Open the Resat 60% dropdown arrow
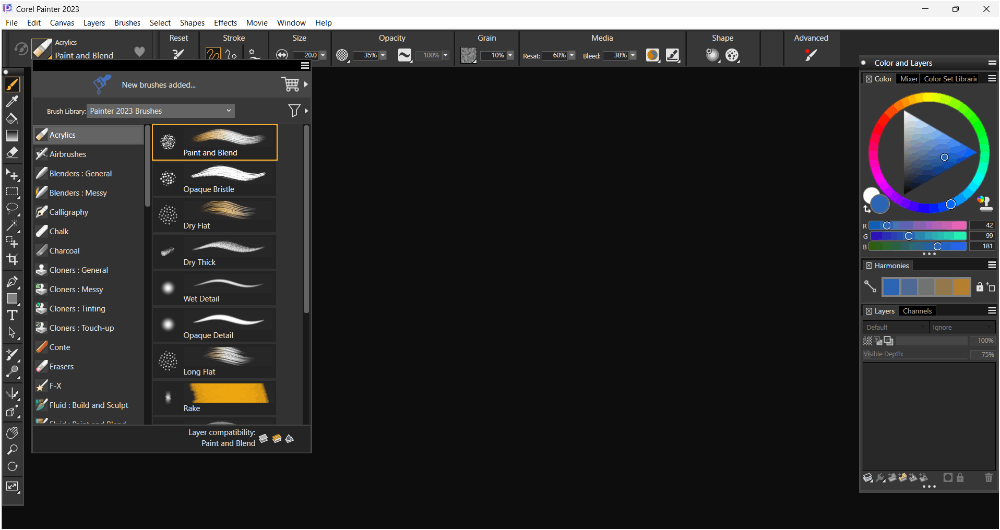 point(571,55)
